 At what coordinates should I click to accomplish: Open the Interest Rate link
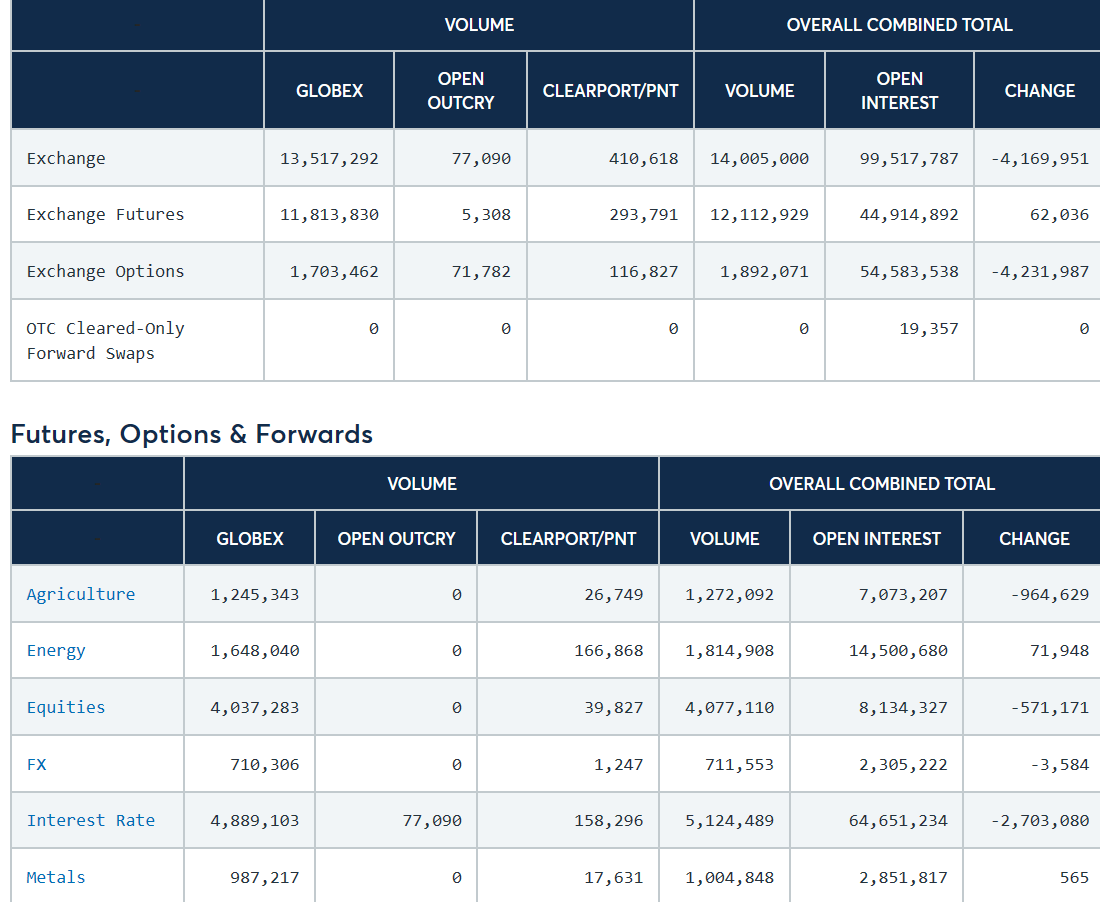[90, 821]
